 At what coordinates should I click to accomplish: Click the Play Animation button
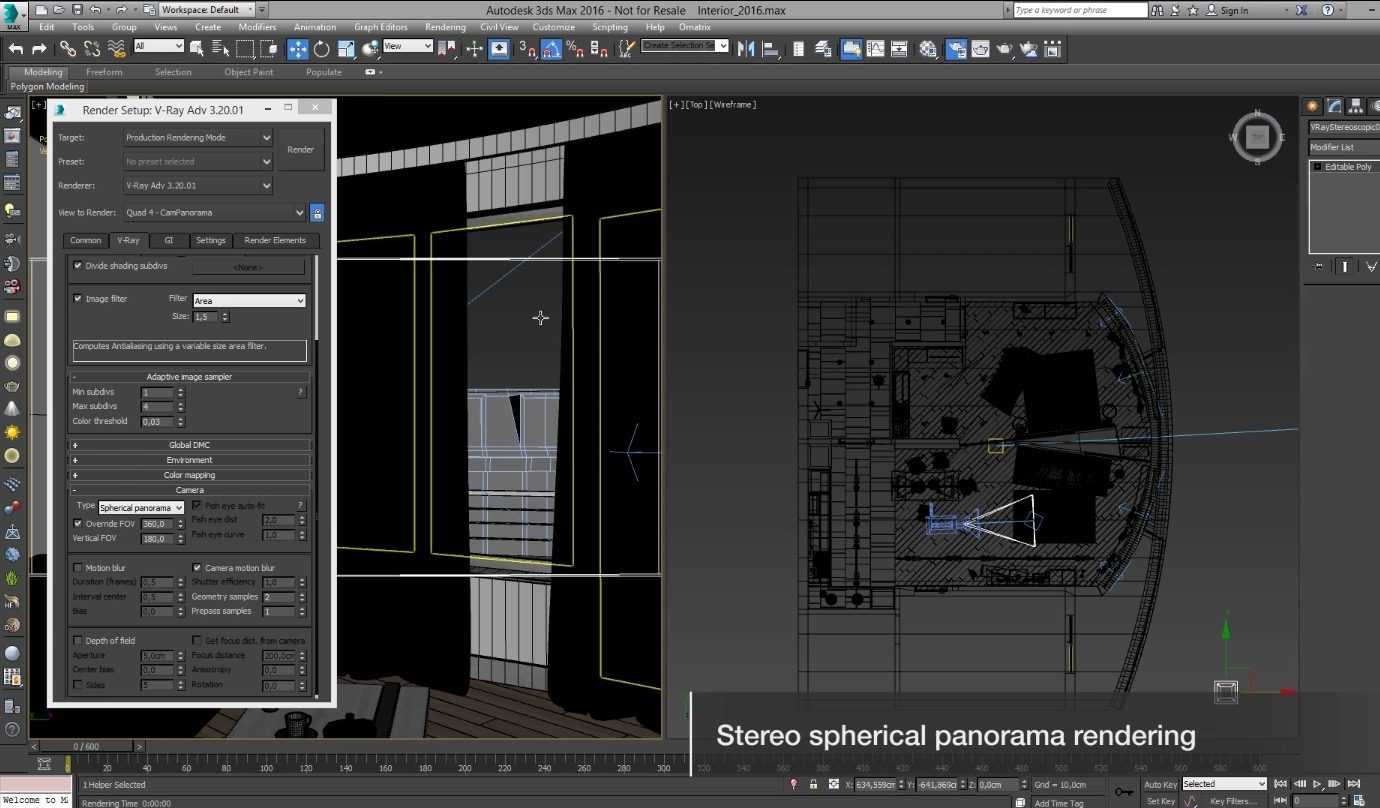pos(1318,784)
